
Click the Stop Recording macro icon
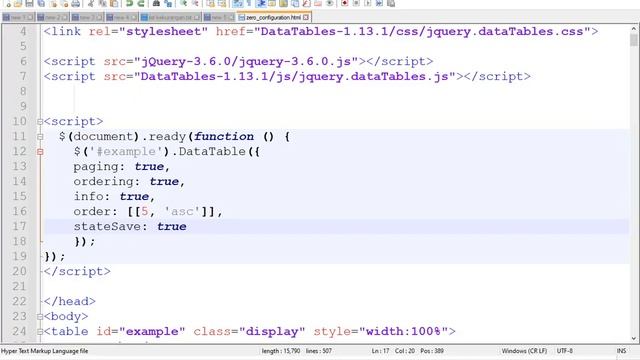tap(356, 4)
